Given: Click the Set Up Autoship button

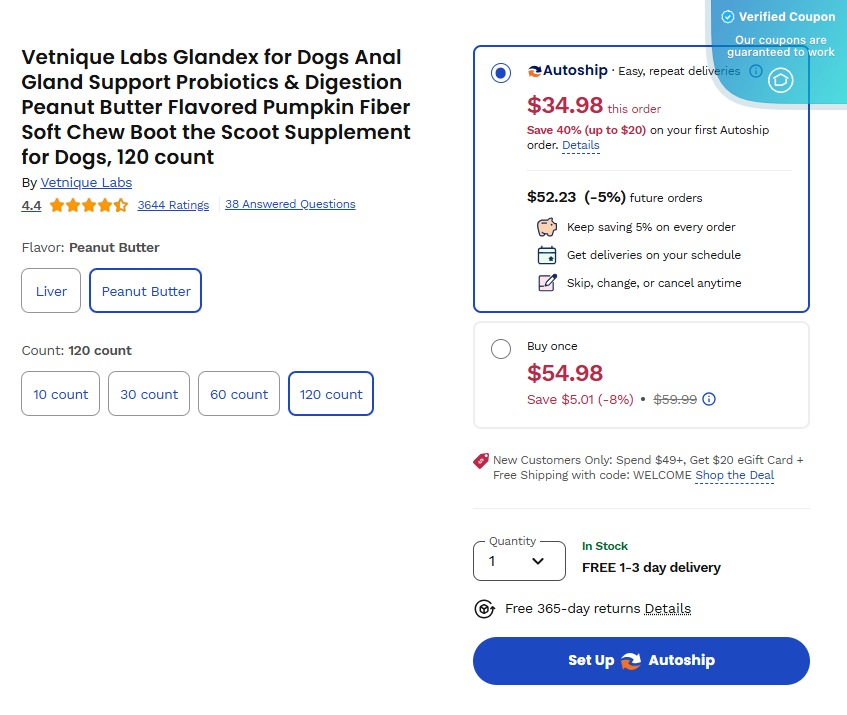Looking at the screenshot, I should pos(640,661).
